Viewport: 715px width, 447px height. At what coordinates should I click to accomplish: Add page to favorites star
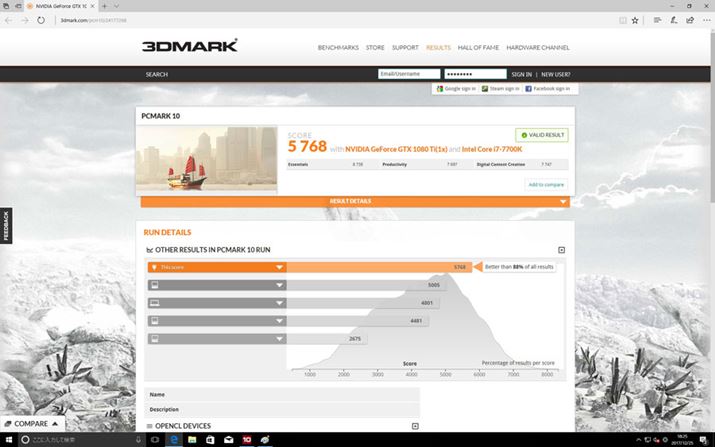coord(635,21)
